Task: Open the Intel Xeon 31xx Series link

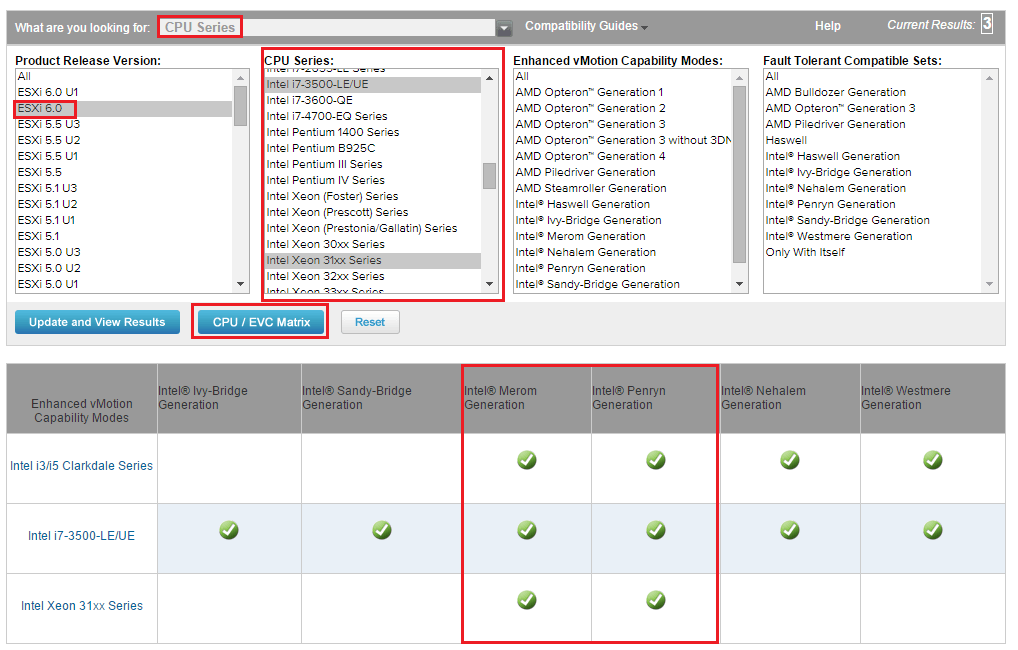Action: click(x=82, y=606)
